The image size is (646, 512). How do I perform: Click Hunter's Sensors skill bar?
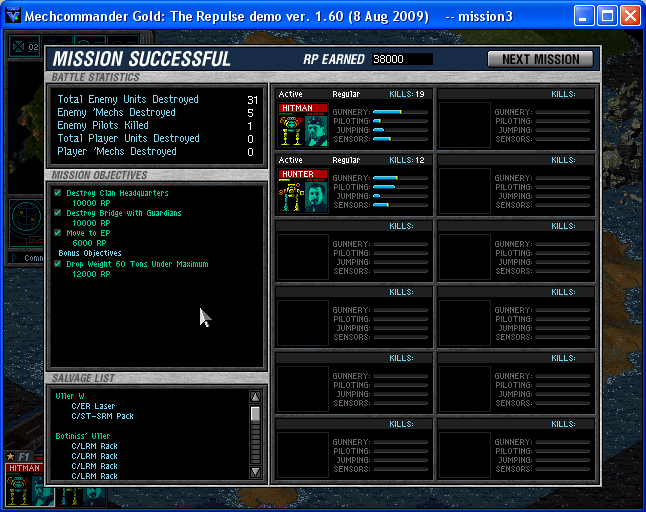click(400, 205)
